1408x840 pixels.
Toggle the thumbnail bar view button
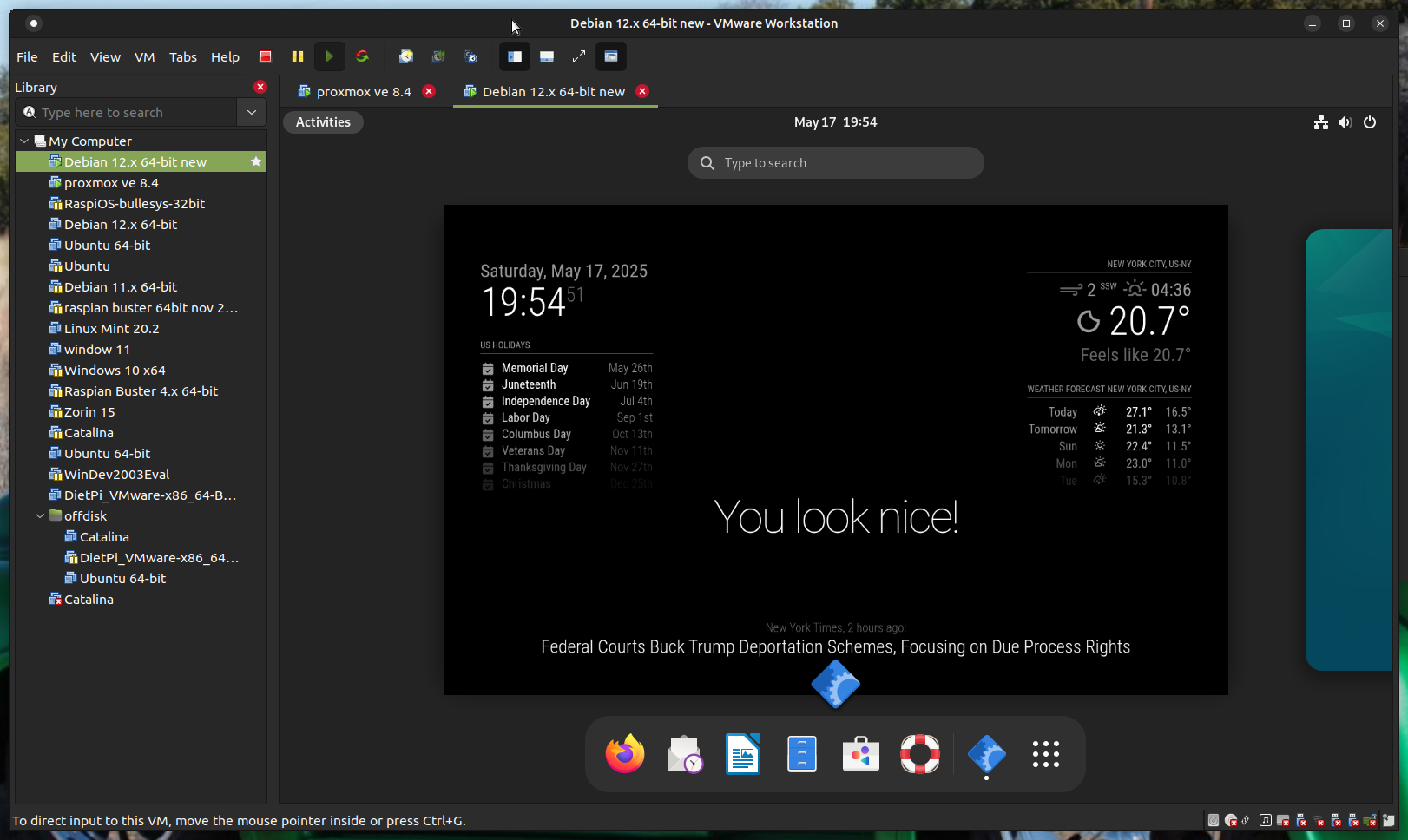tap(547, 56)
